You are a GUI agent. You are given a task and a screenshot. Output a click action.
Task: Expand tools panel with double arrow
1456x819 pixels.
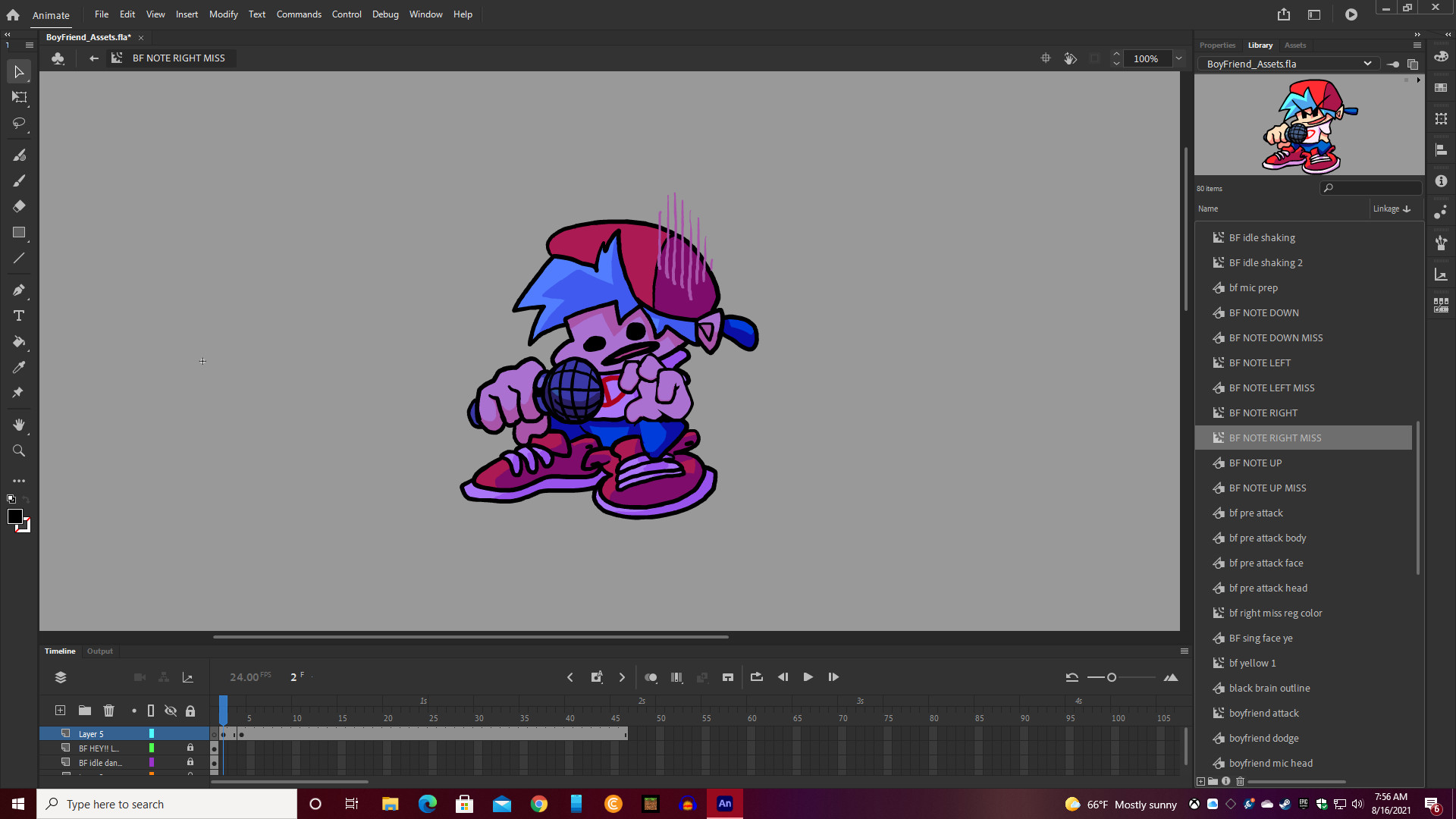8,34
